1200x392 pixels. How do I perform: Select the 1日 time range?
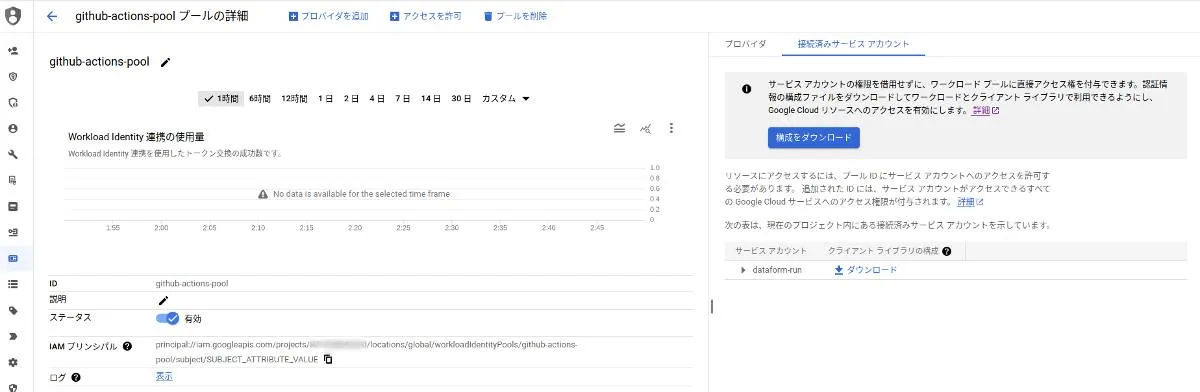[x=326, y=98]
